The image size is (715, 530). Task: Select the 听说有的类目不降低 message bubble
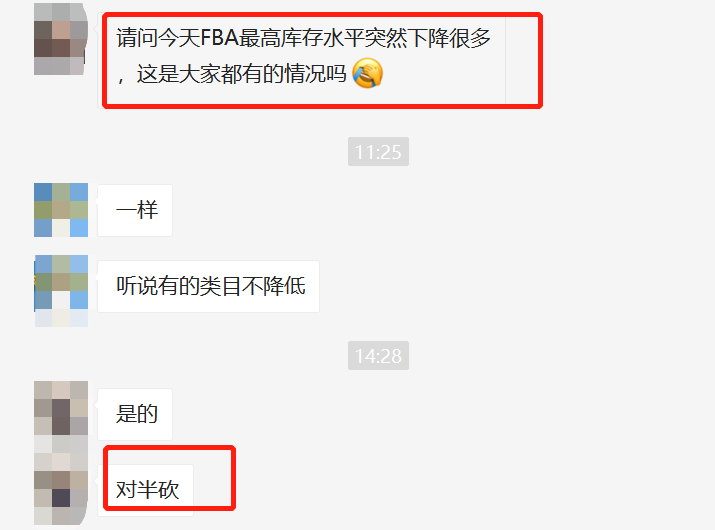pyautogui.click(x=208, y=286)
